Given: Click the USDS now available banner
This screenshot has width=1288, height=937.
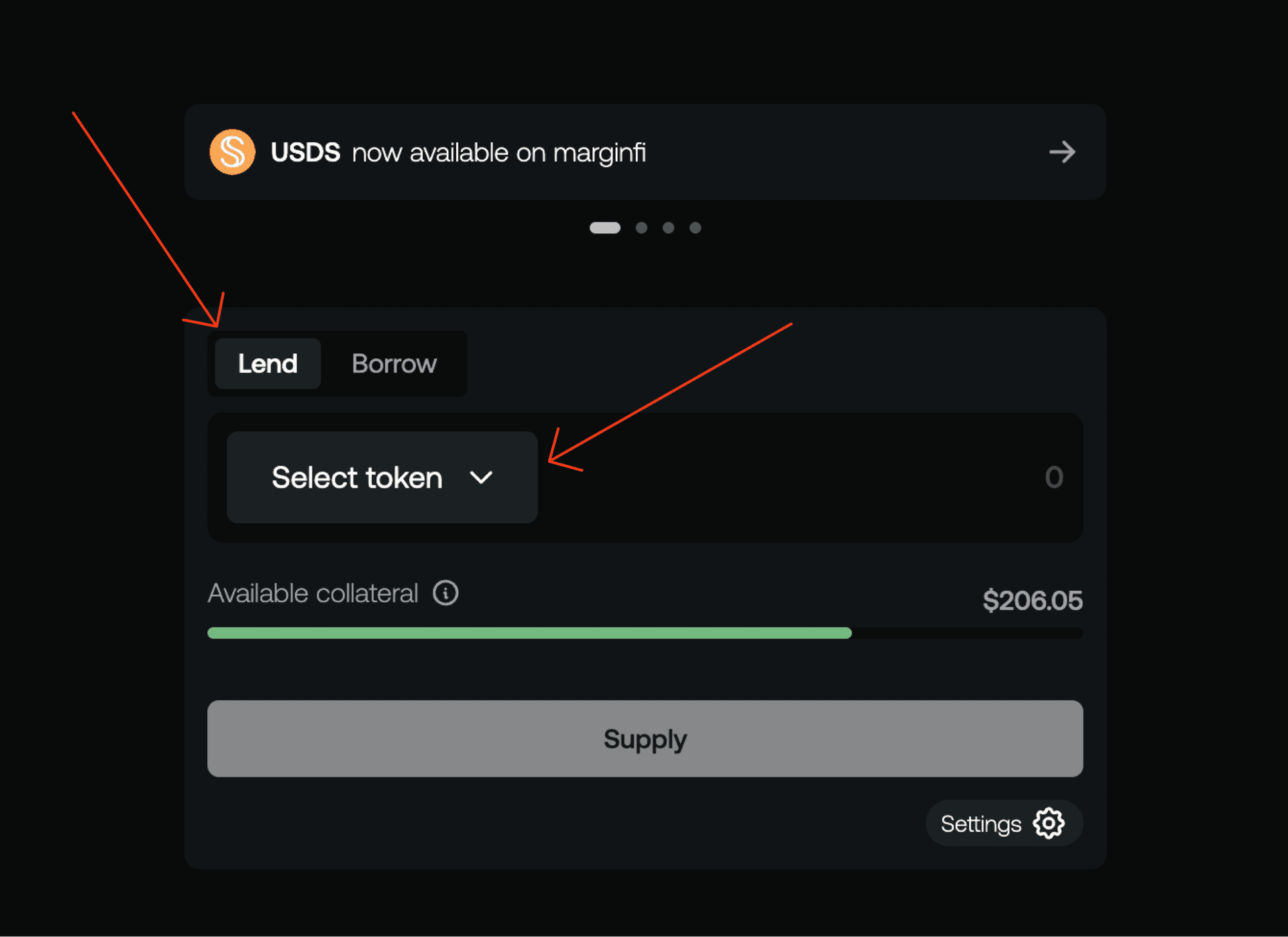Looking at the screenshot, I should (x=644, y=152).
